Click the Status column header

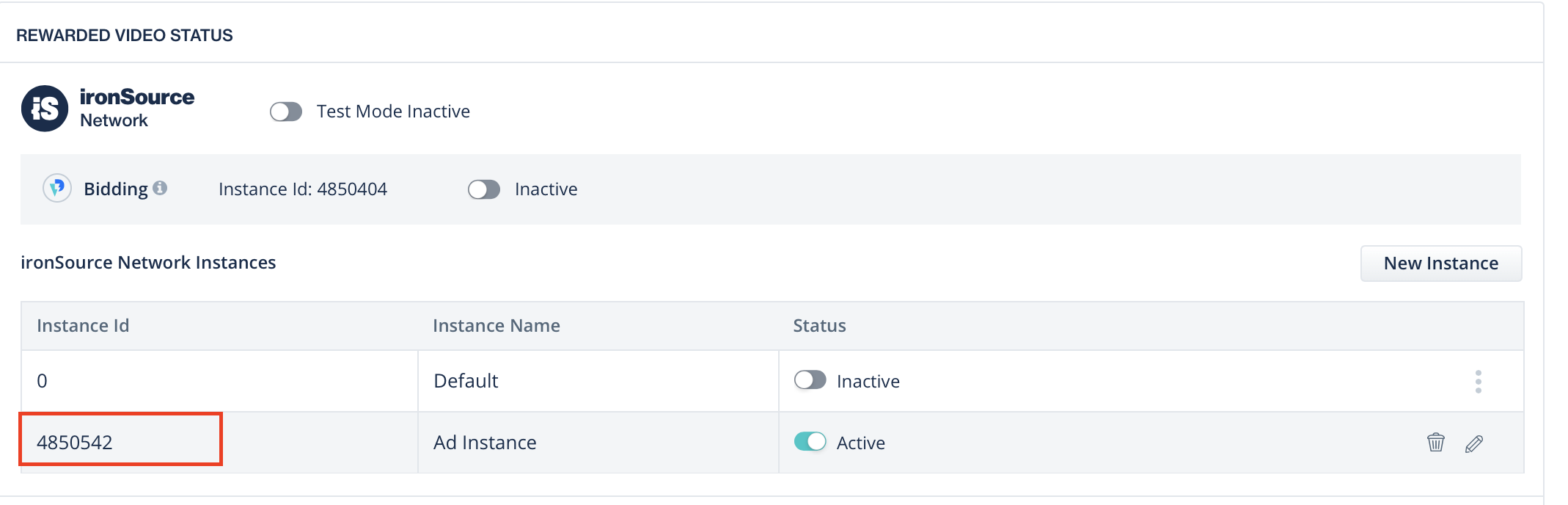[819, 326]
